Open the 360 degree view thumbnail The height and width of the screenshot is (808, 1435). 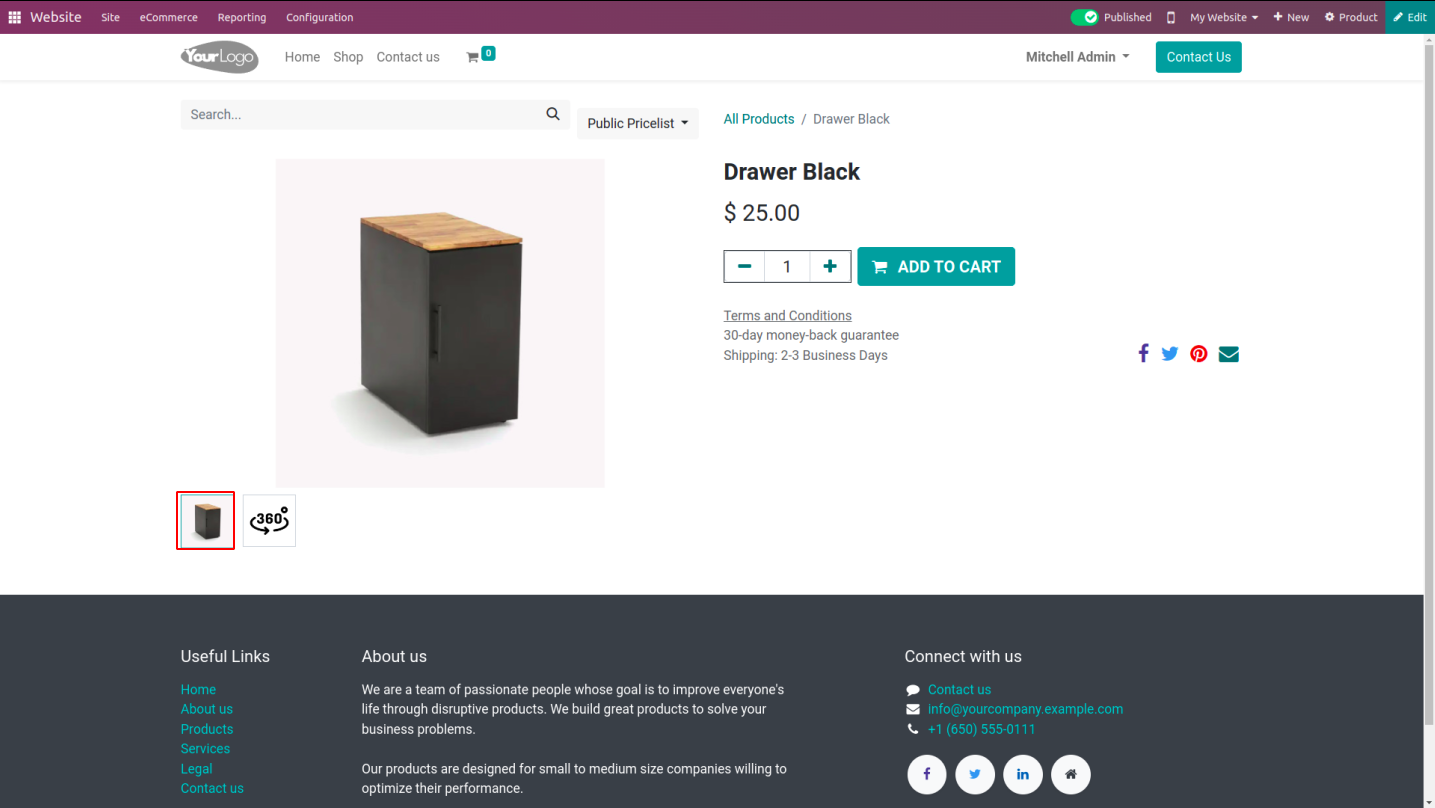click(269, 520)
